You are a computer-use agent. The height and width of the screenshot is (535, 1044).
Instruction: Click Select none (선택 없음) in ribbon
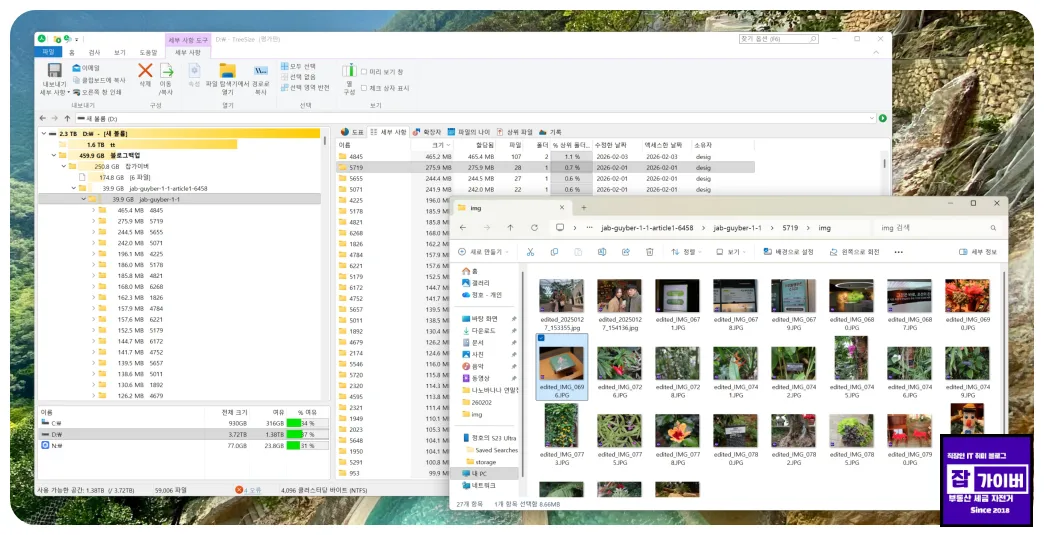298,77
